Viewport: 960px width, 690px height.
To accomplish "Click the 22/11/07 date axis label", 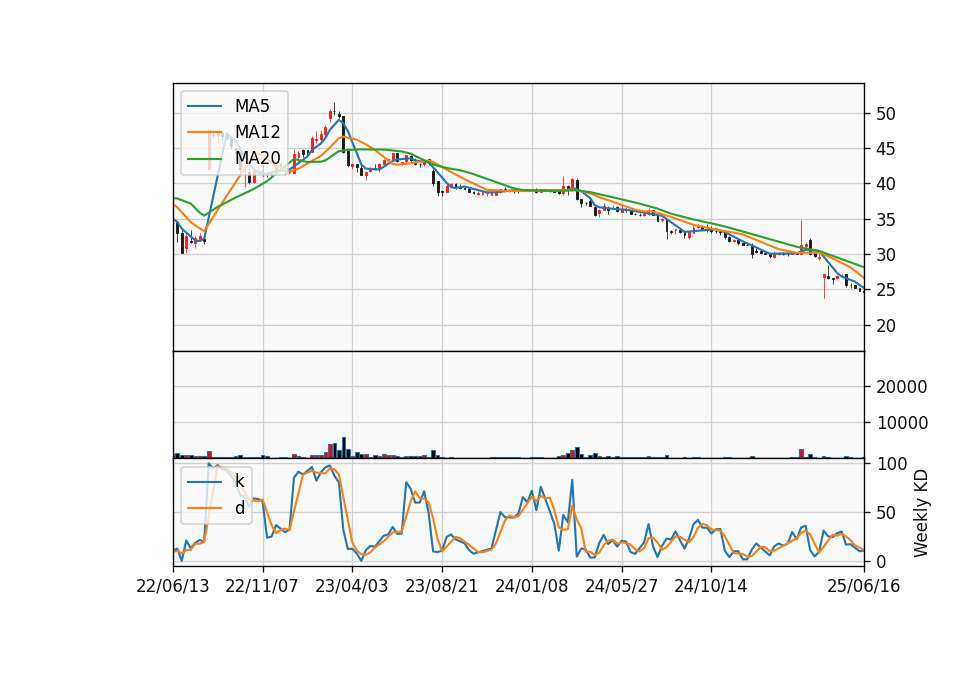I will [262, 586].
